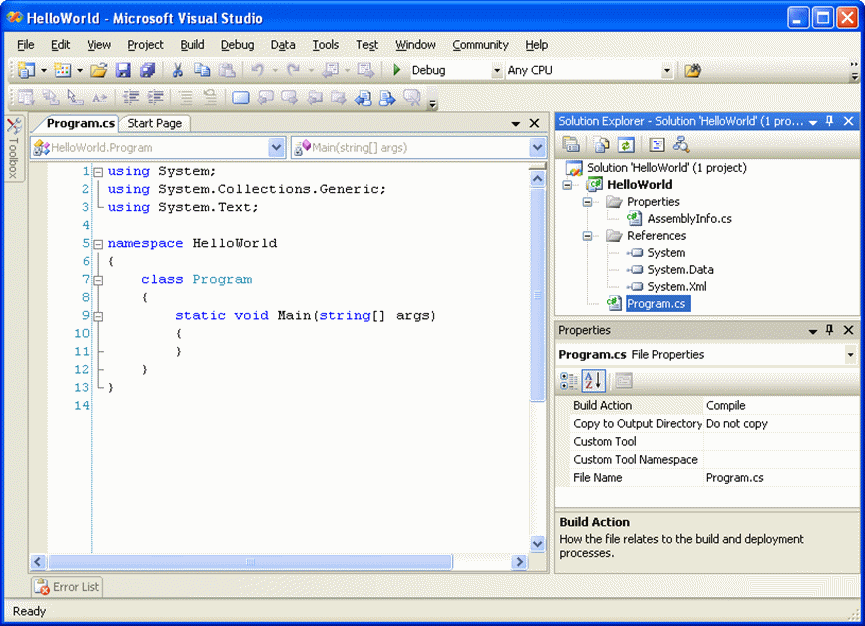Viewport: 865px width, 626px height.
Task: Switch to the Start Page tab
Action: pyautogui.click(x=154, y=123)
